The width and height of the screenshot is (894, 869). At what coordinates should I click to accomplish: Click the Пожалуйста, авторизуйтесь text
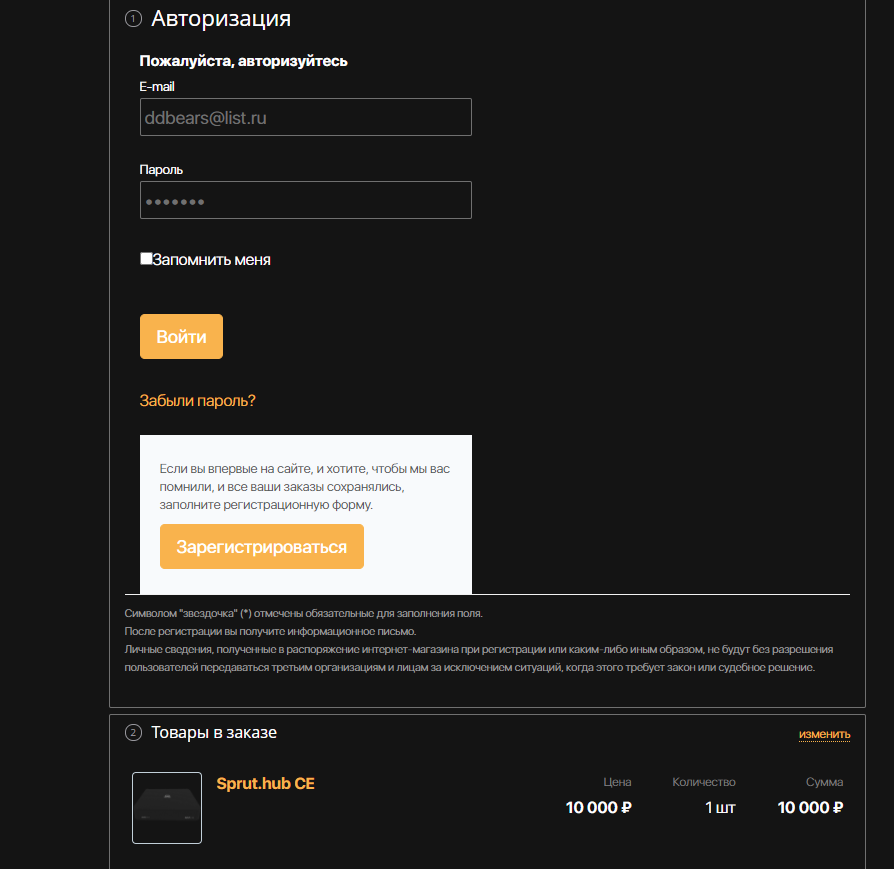[x=243, y=61]
